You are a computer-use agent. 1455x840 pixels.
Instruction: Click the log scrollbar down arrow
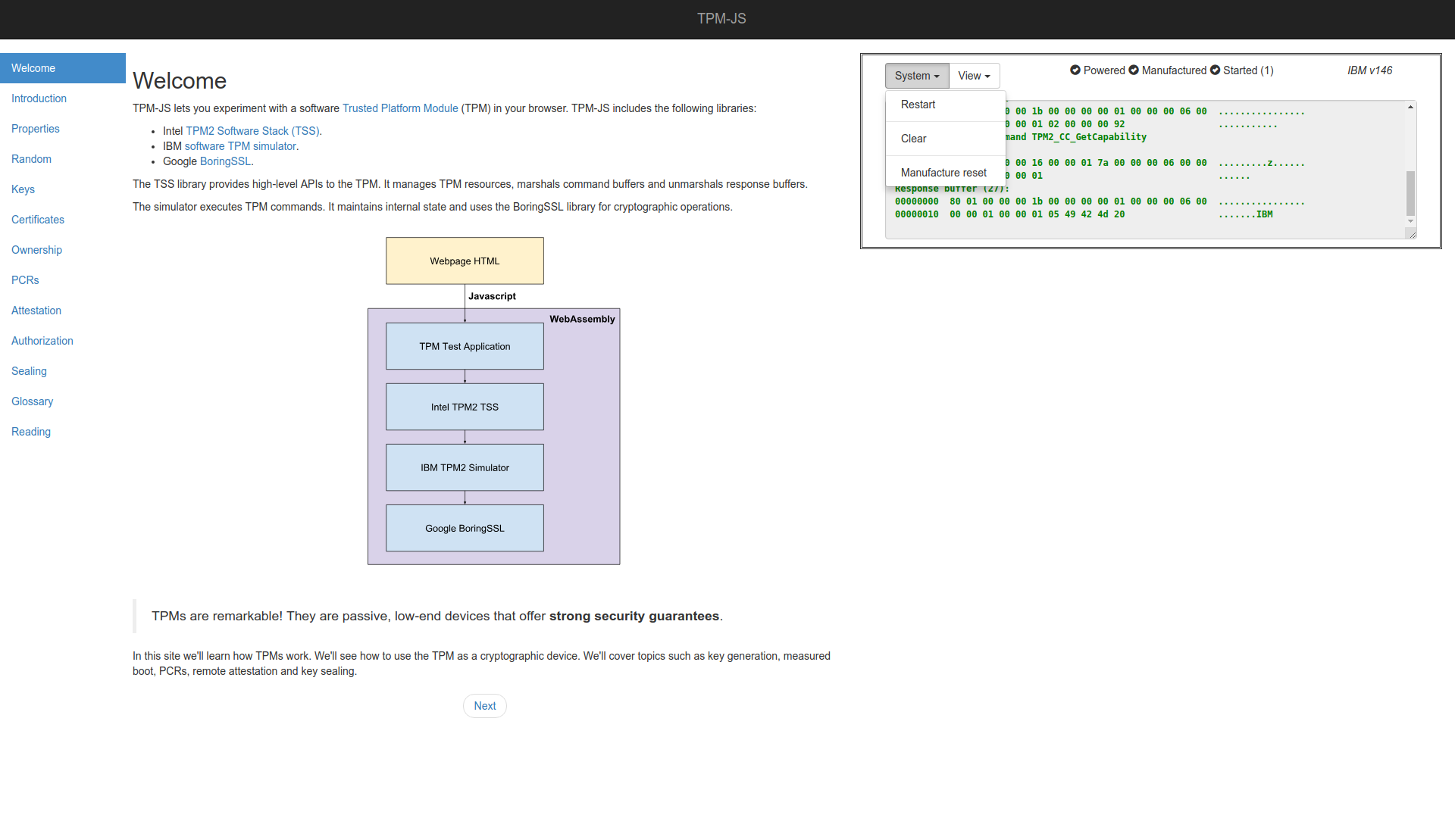tap(1410, 221)
